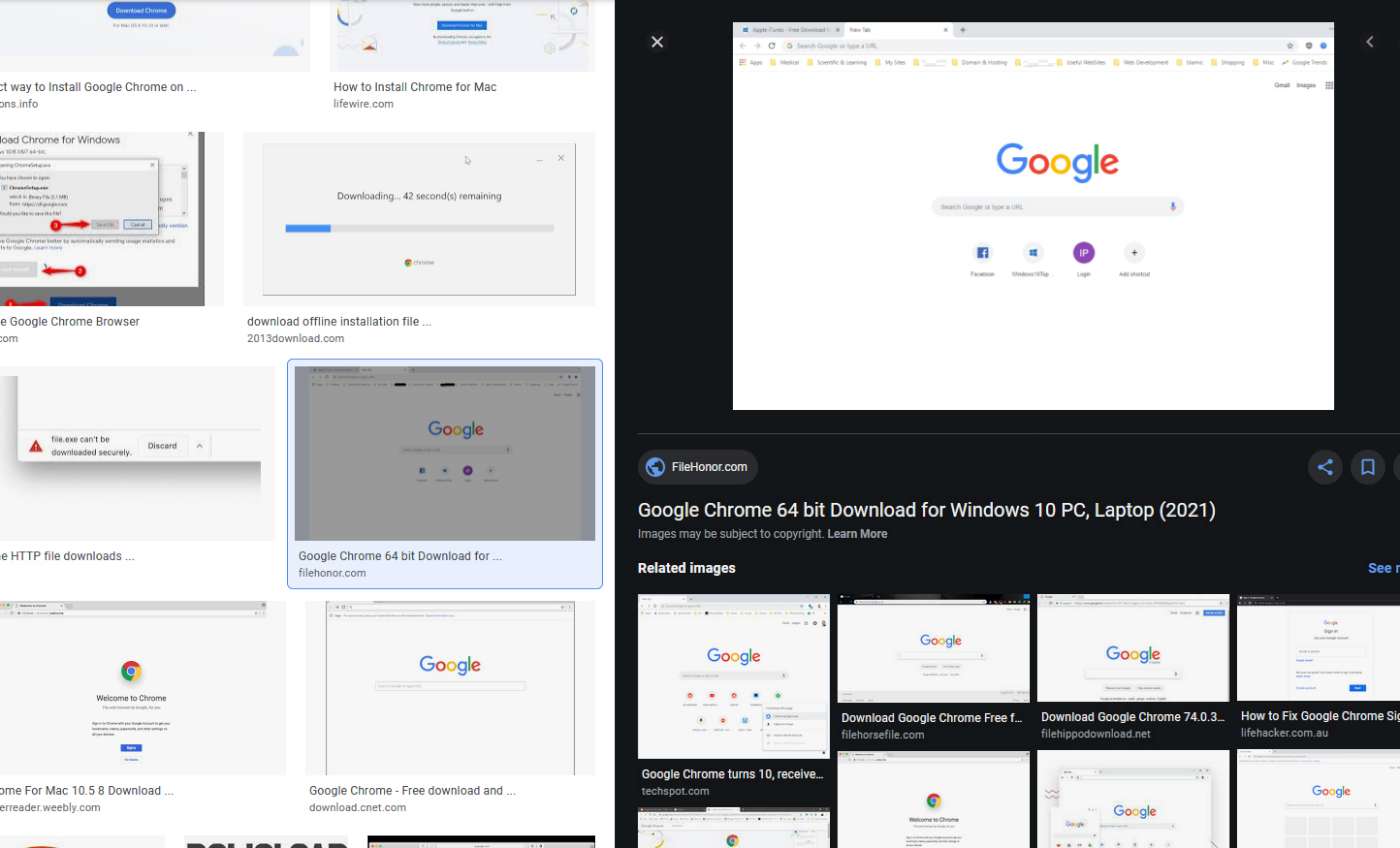Click the filehonor.com source under the selected result
Viewport: 1400px width, 848px height.
point(332,573)
